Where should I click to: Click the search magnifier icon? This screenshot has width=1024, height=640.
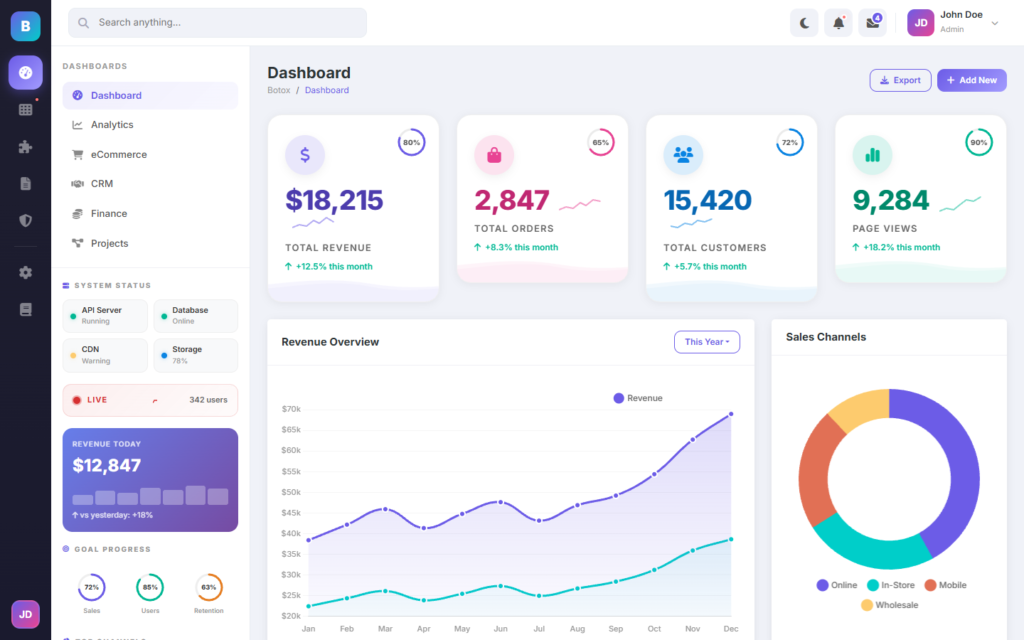pyautogui.click(x=84, y=23)
